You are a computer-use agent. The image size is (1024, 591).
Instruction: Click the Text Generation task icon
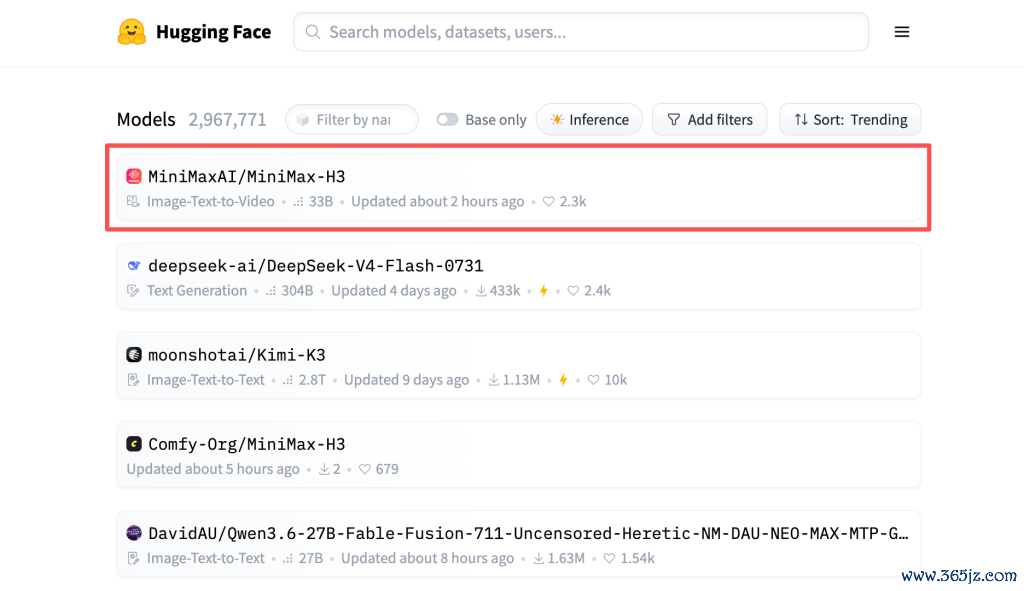click(x=133, y=291)
